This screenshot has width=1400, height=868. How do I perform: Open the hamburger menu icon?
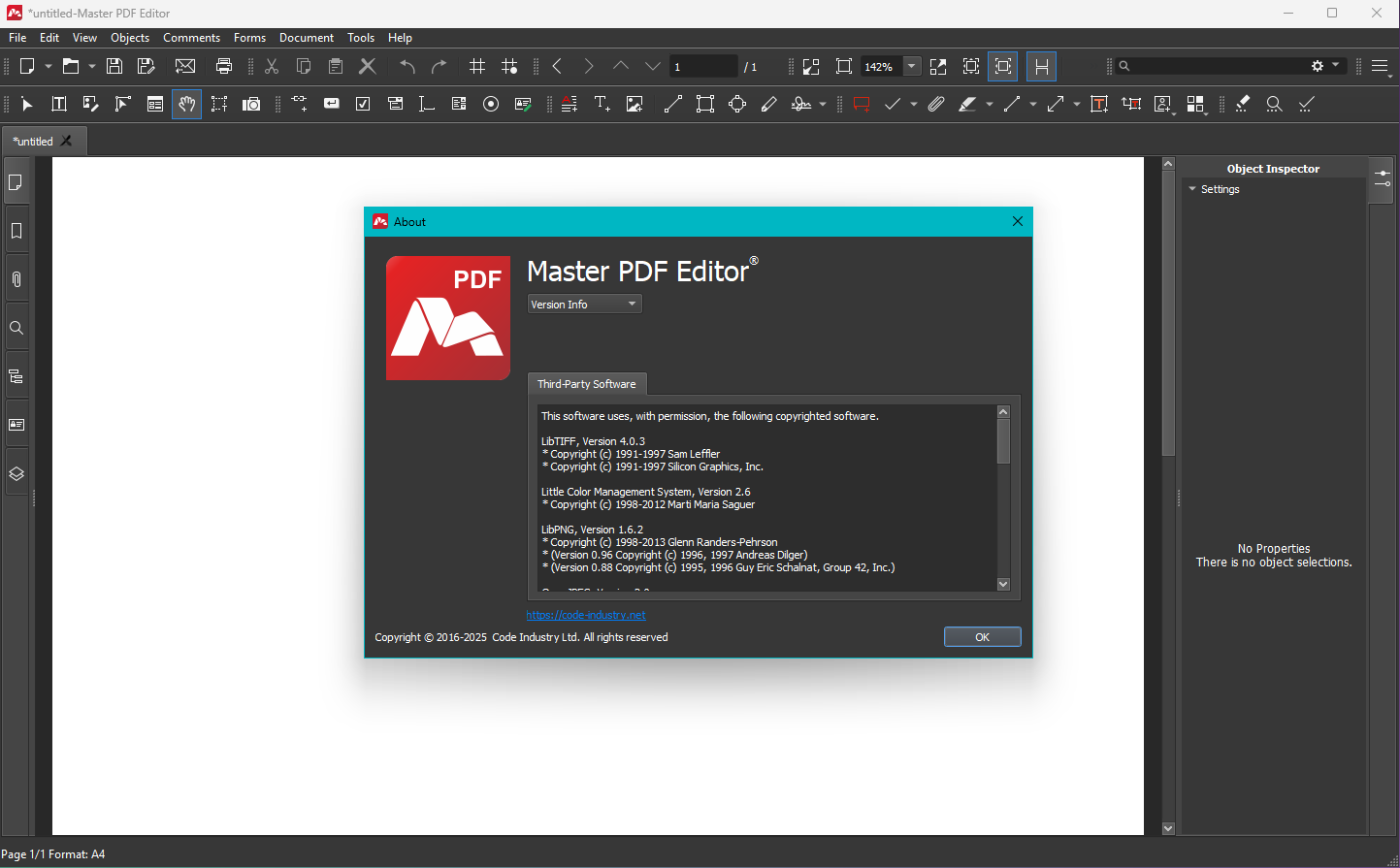[1382, 66]
